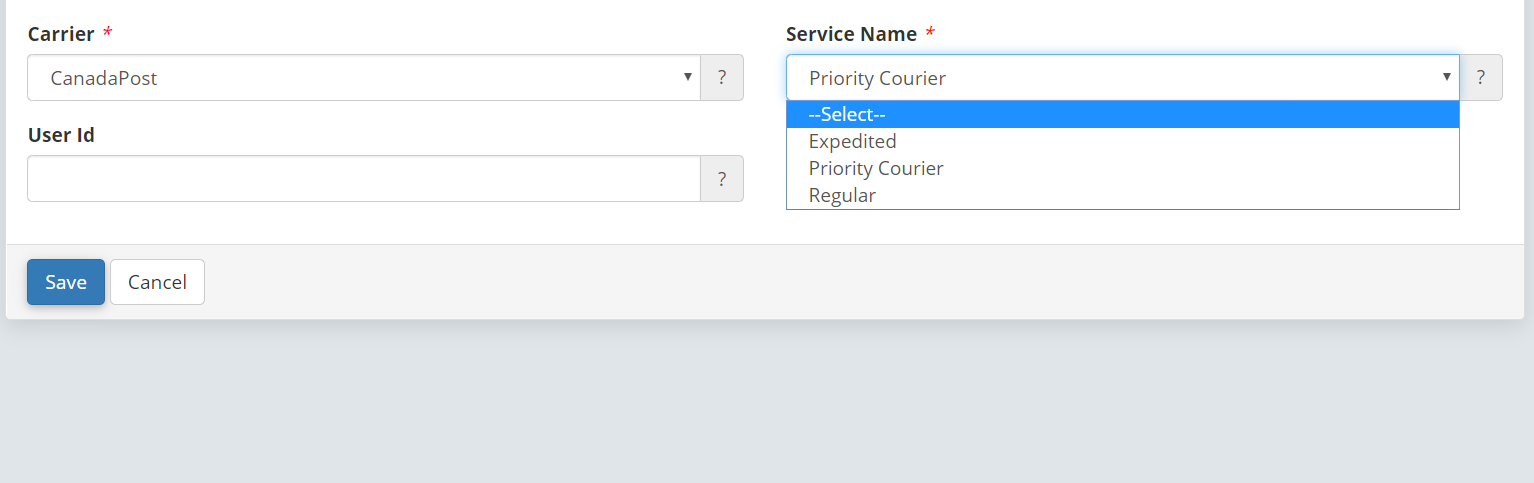Screen dimensions: 1534x483
Task: Click the Carrier field label
Action: [x=61, y=34]
